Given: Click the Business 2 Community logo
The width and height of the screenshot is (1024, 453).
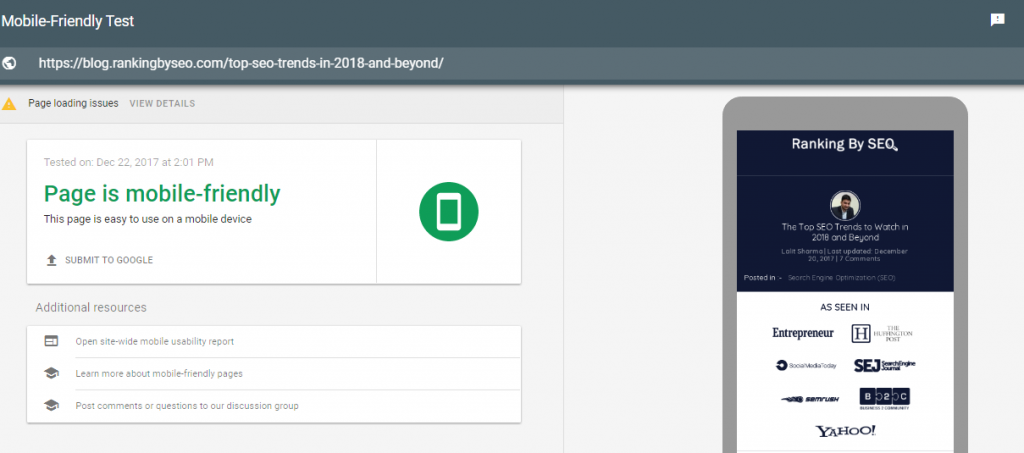Looking at the screenshot, I should [x=884, y=398].
